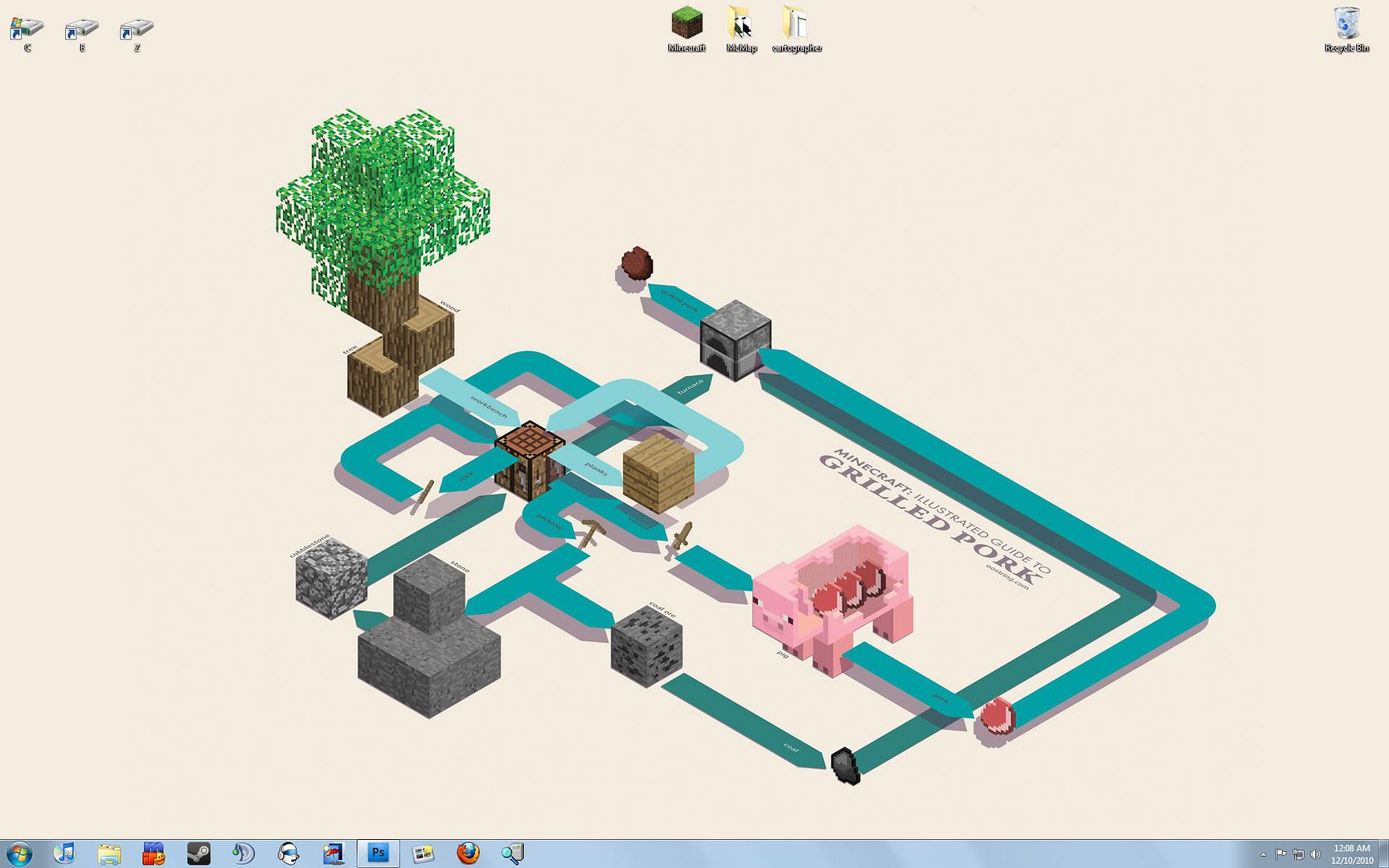Open the Action Center flag icon
Screen dimensions: 1389x868
click(1280, 854)
